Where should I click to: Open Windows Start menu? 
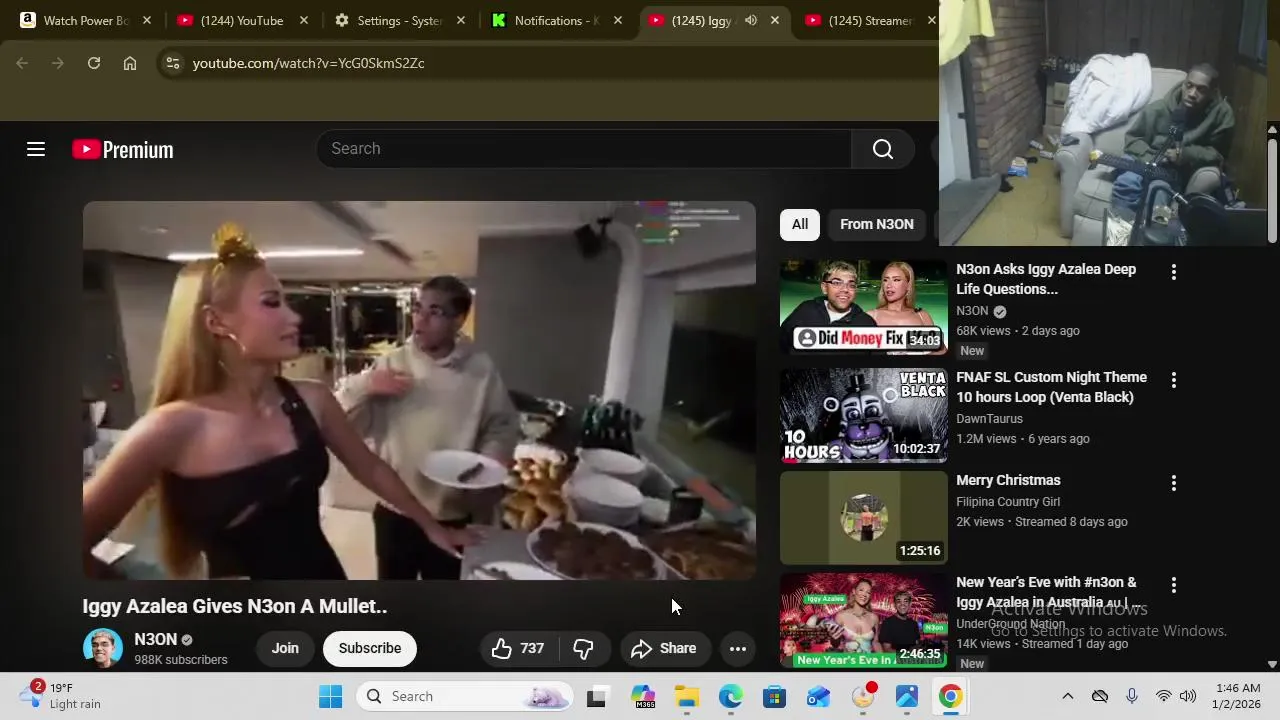coord(330,696)
